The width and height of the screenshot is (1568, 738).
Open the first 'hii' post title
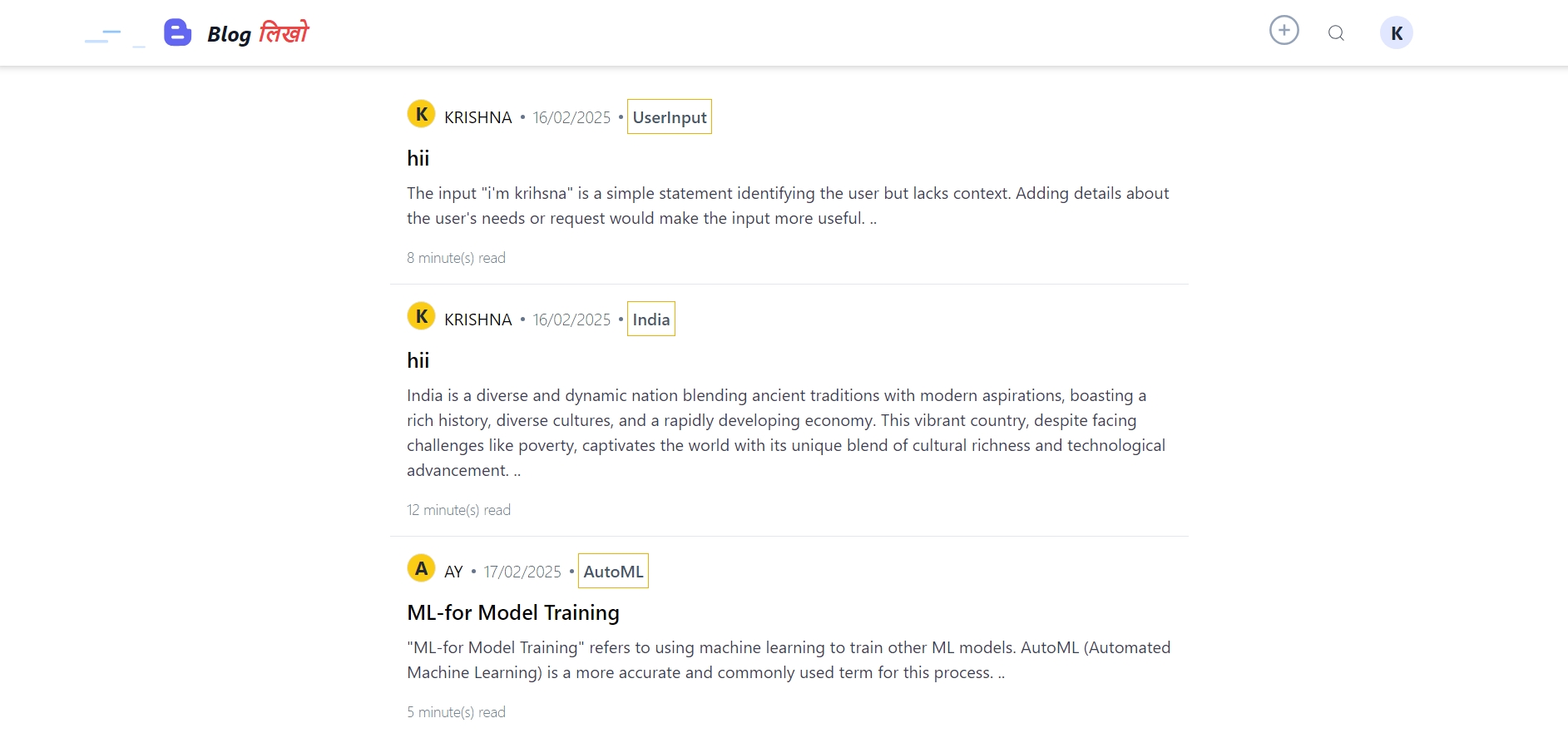coord(418,158)
